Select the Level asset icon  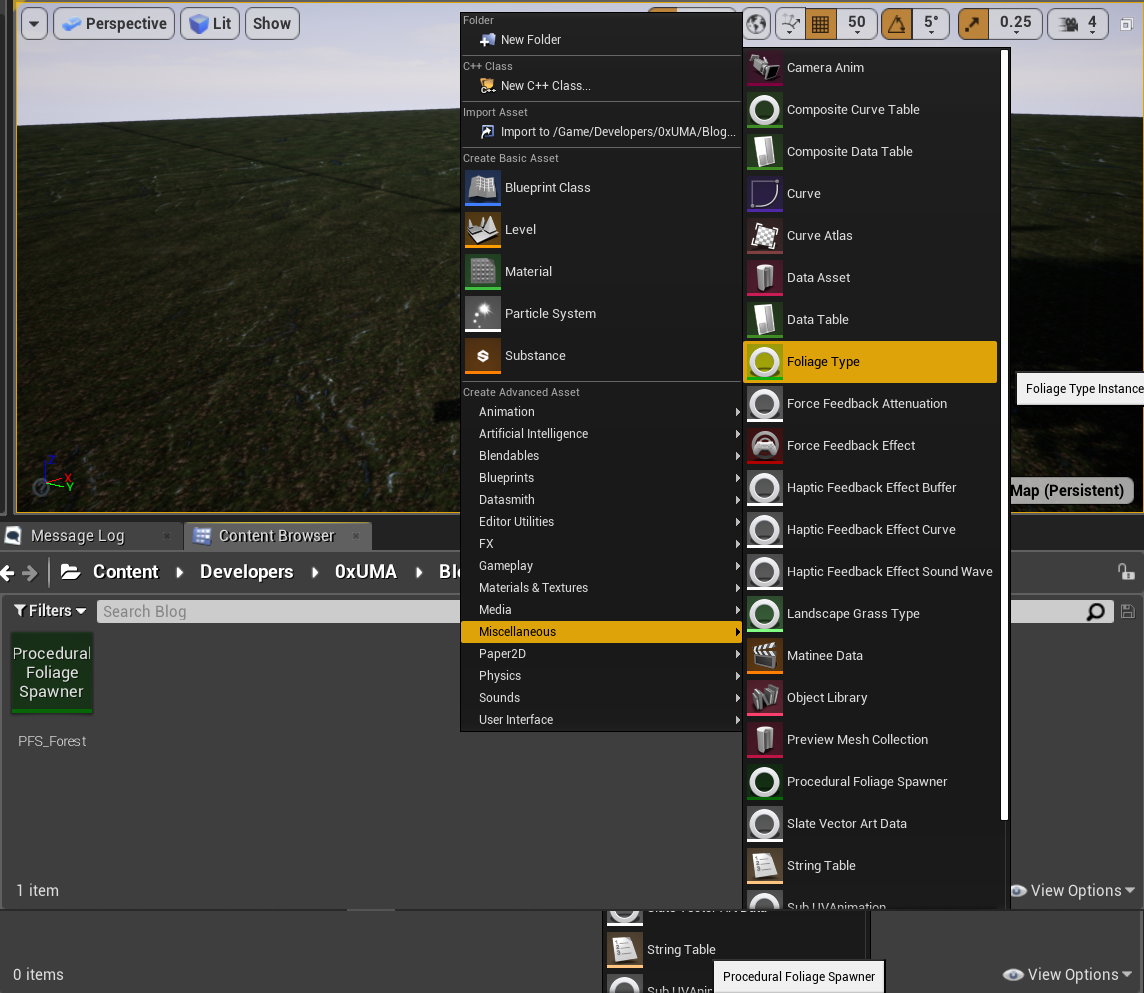[x=483, y=230]
